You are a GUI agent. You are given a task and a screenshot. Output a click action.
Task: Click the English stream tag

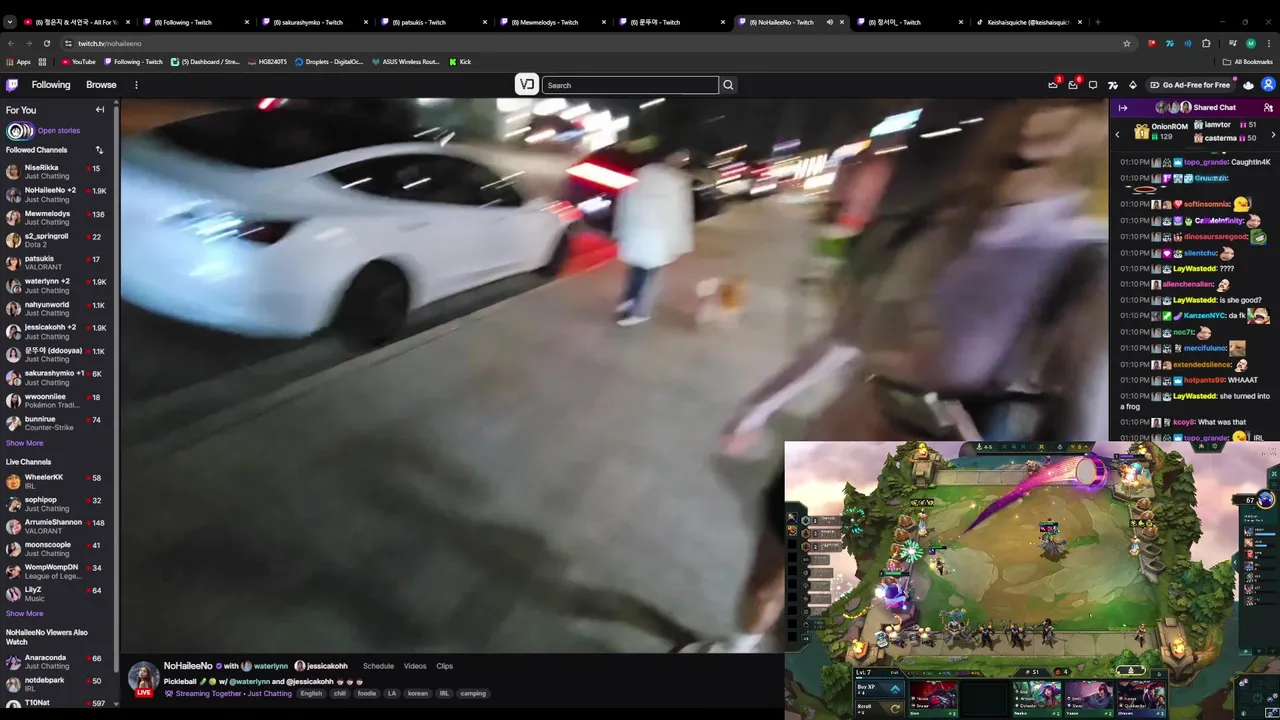coord(311,693)
